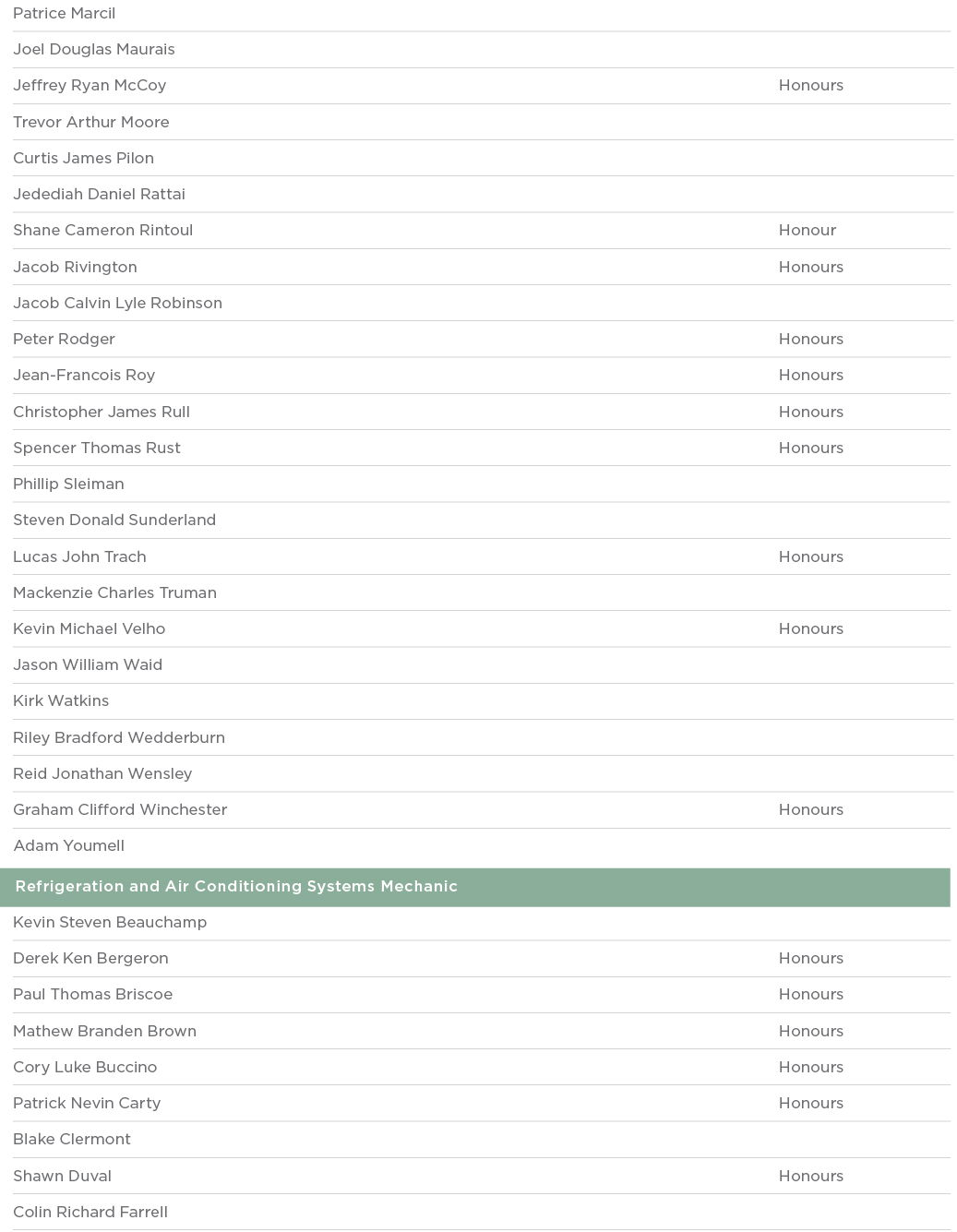
Task: Select Honours beside Kevin Michael Velho
Action: tap(810, 629)
